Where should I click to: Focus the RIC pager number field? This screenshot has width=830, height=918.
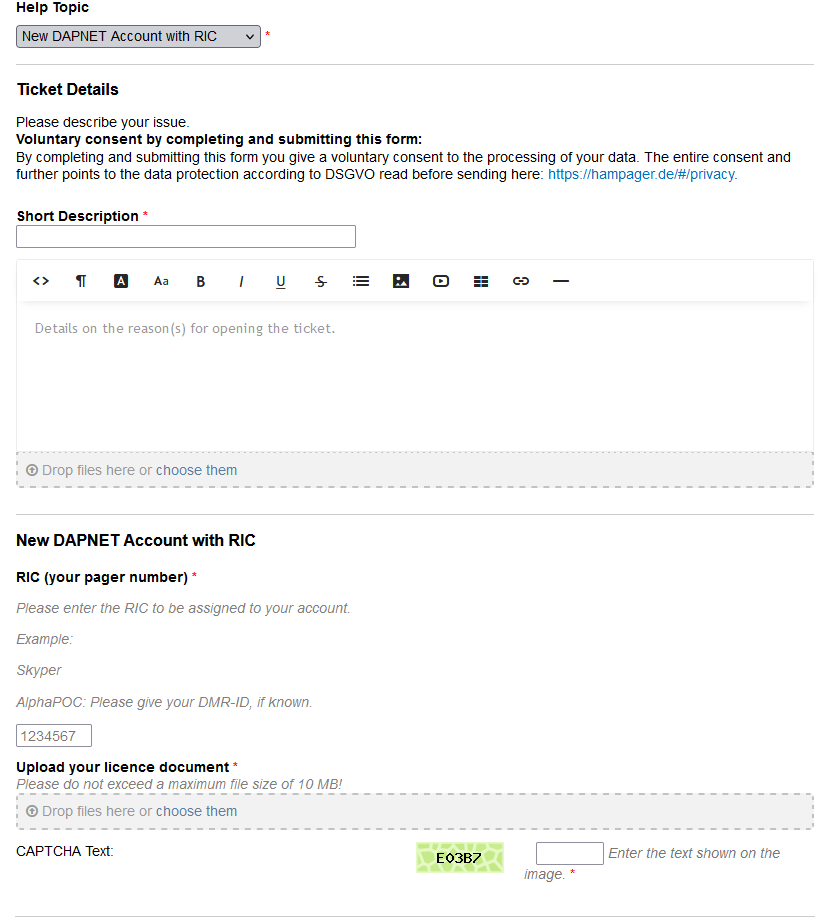pos(54,736)
